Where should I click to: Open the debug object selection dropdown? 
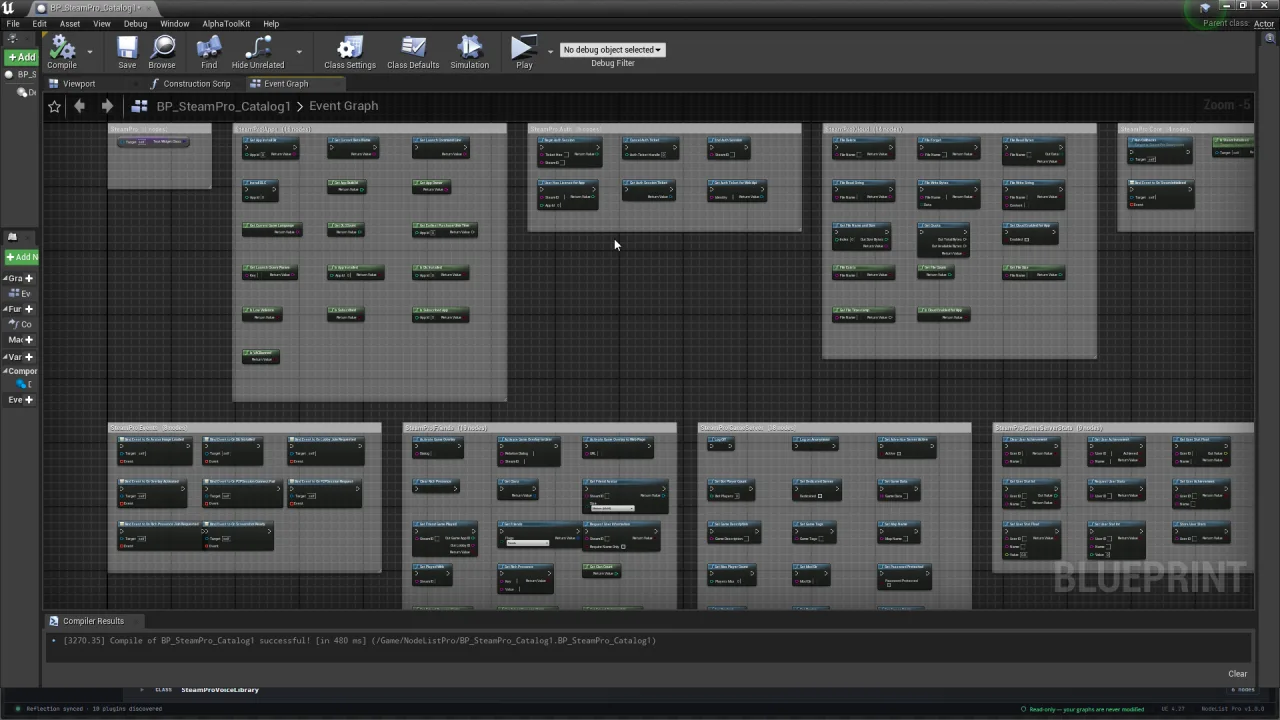click(612, 50)
